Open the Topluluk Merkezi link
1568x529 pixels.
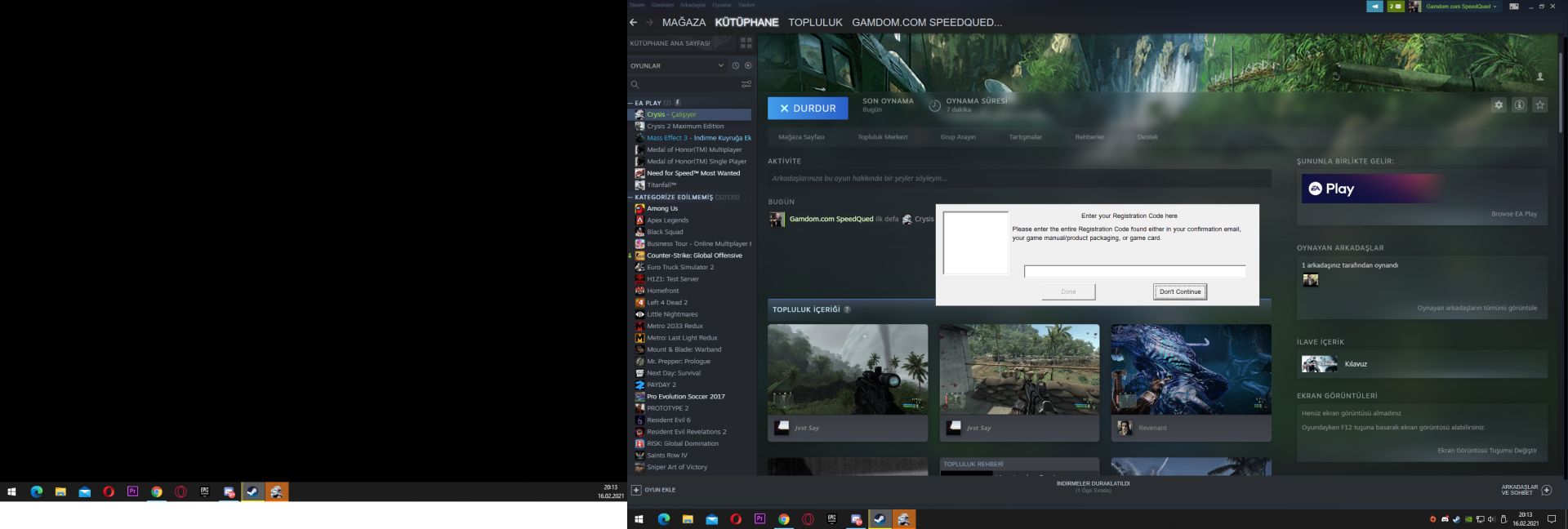883,137
